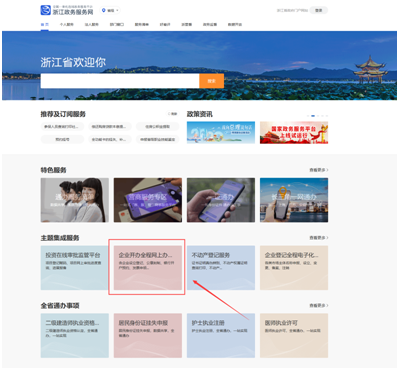399x370 pixels.
Task: Open the 住房公积金提取 service pill
Action: click(x=158, y=127)
